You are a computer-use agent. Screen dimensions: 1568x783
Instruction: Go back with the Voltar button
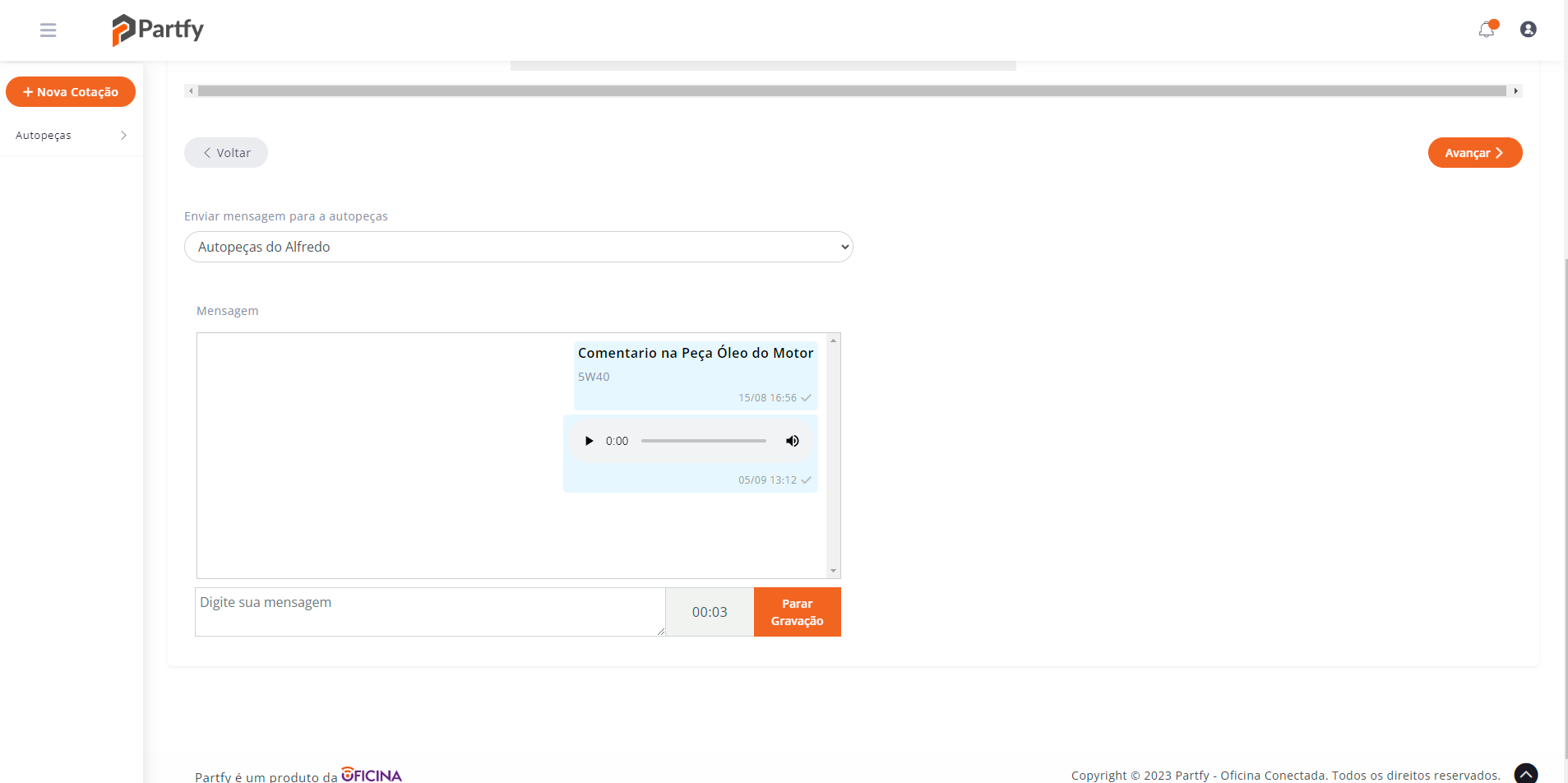[x=226, y=153]
